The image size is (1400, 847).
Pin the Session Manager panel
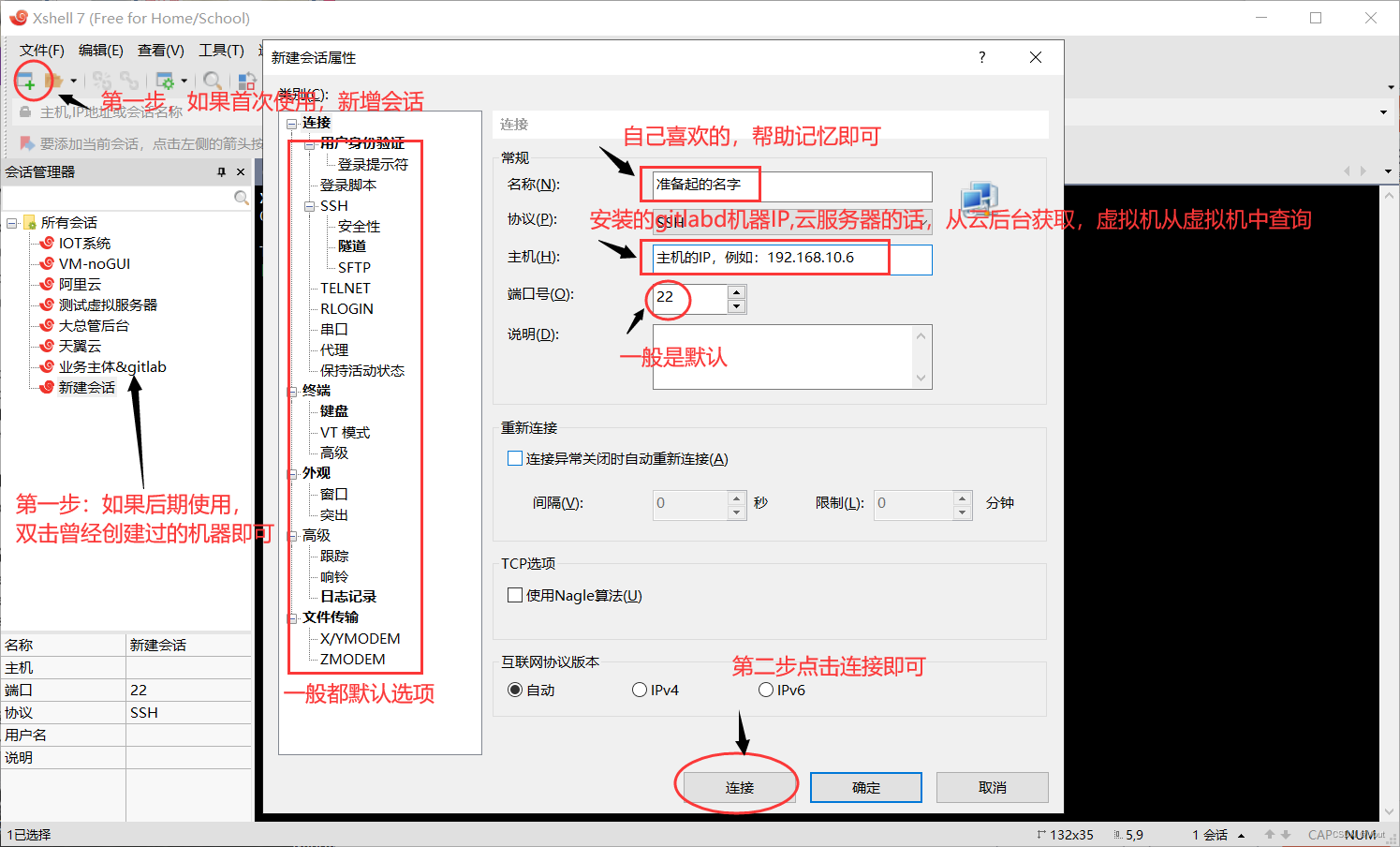click(x=222, y=171)
